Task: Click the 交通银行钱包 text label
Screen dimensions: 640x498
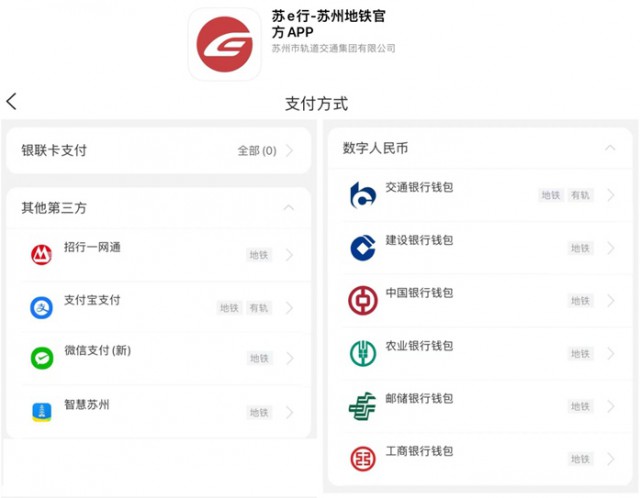Action: [x=420, y=188]
